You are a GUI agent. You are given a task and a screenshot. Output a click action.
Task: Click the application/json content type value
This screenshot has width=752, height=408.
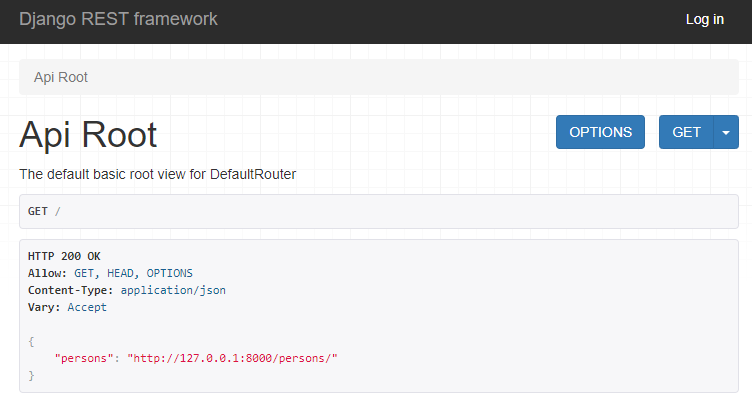pos(173,290)
